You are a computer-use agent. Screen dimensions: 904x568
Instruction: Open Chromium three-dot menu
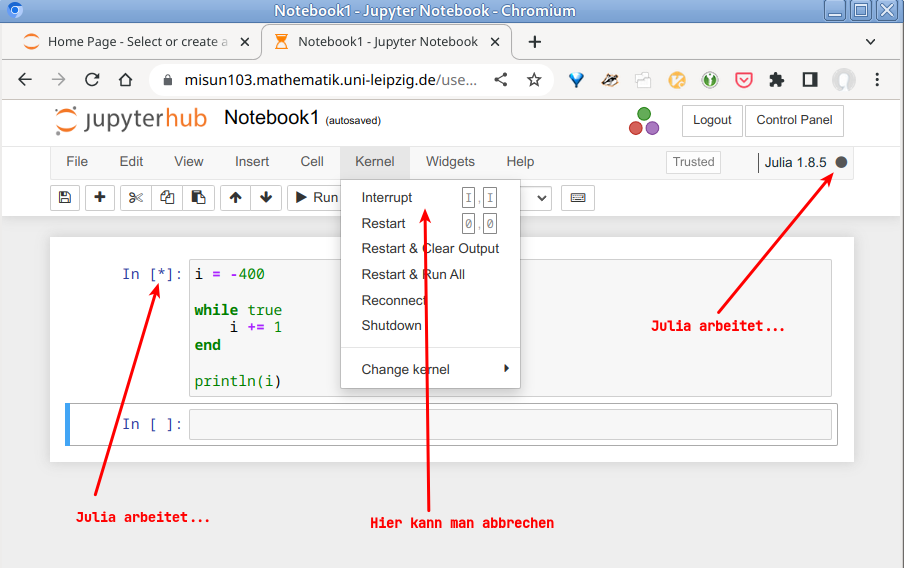pyautogui.click(x=877, y=80)
